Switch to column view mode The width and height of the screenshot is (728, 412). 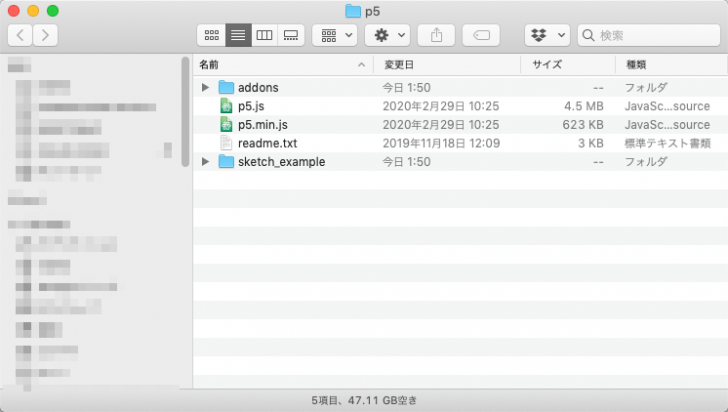pyautogui.click(x=264, y=35)
